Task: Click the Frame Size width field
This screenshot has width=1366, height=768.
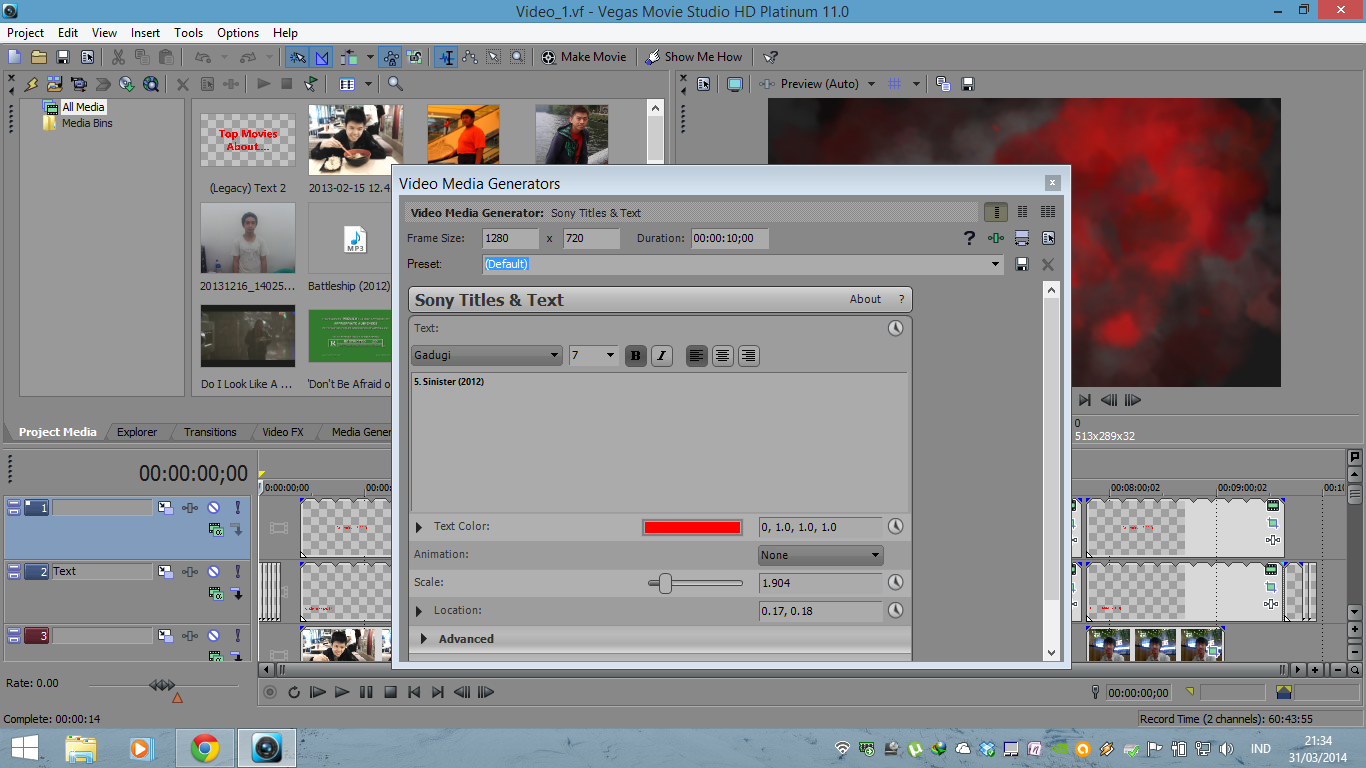Action: (509, 239)
